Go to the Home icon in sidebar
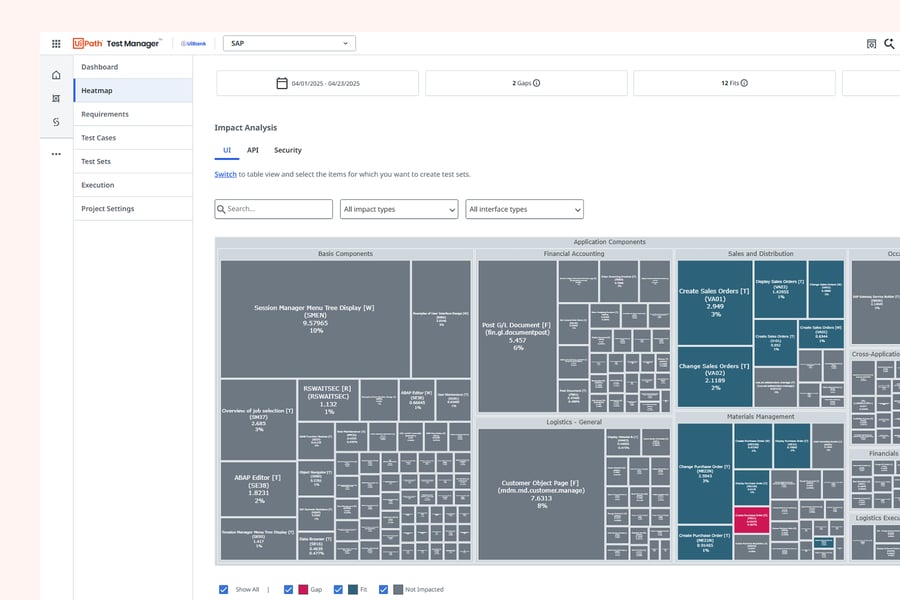This screenshot has height=600, width=900. pyautogui.click(x=56, y=75)
